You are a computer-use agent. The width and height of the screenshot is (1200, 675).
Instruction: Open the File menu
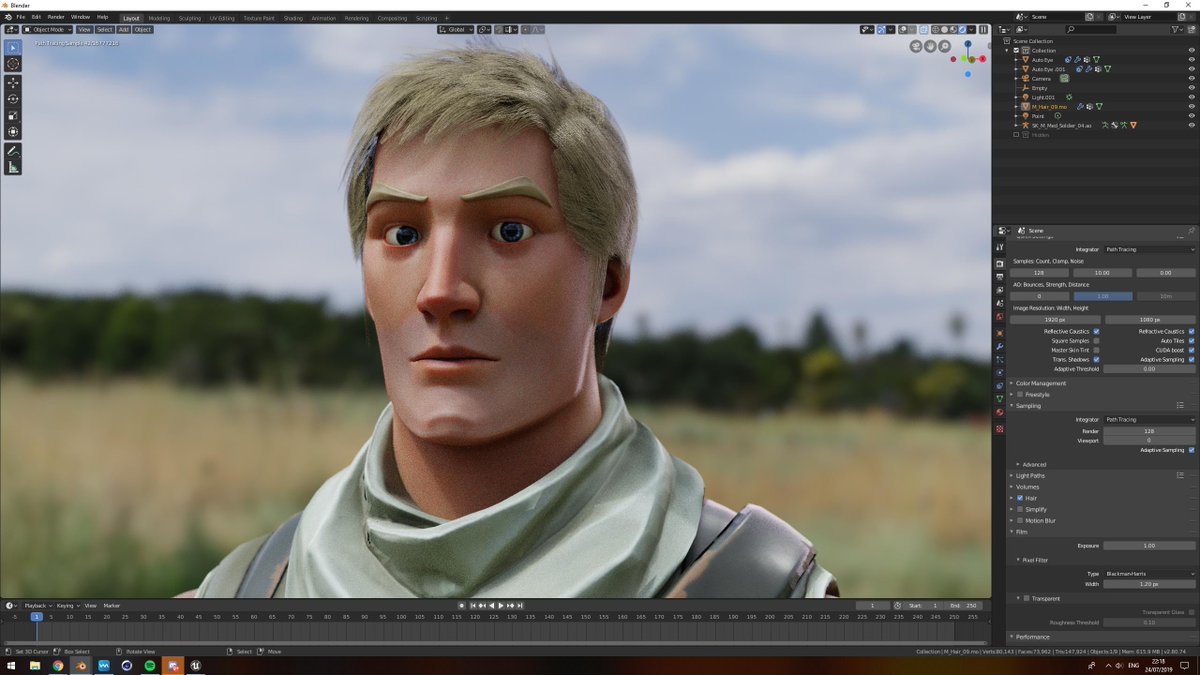tap(20, 17)
